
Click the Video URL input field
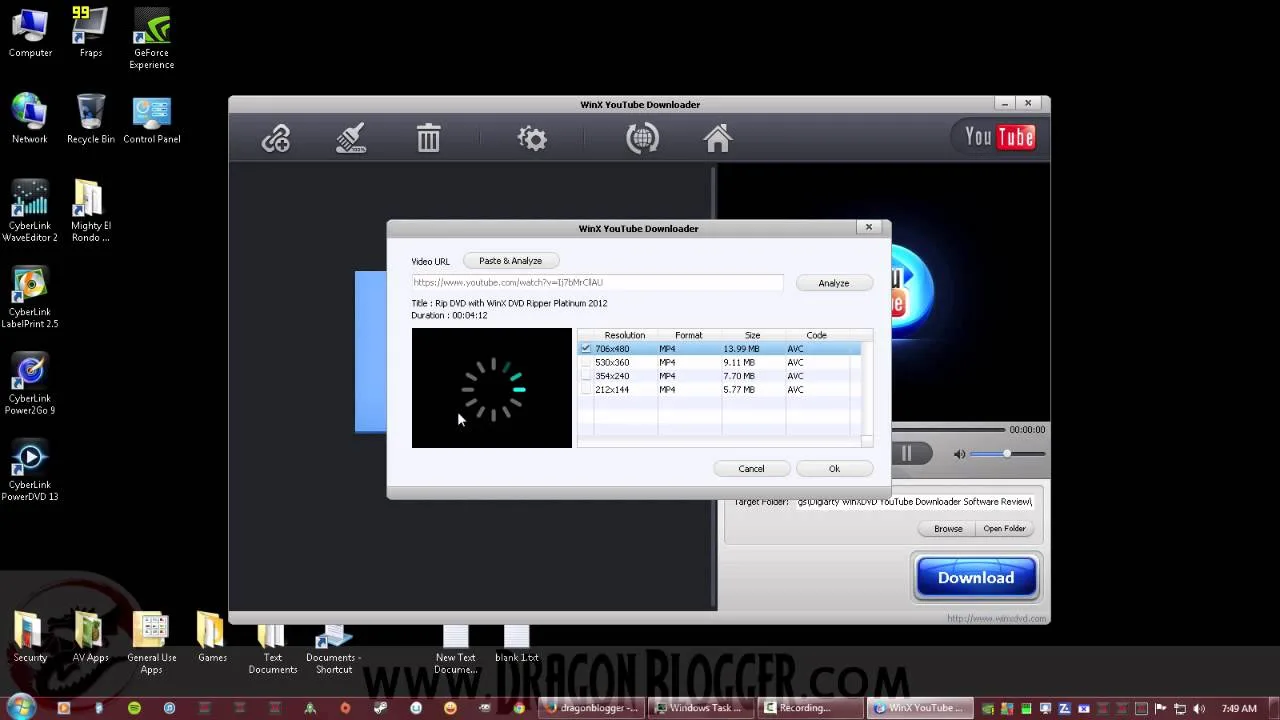pos(597,283)
